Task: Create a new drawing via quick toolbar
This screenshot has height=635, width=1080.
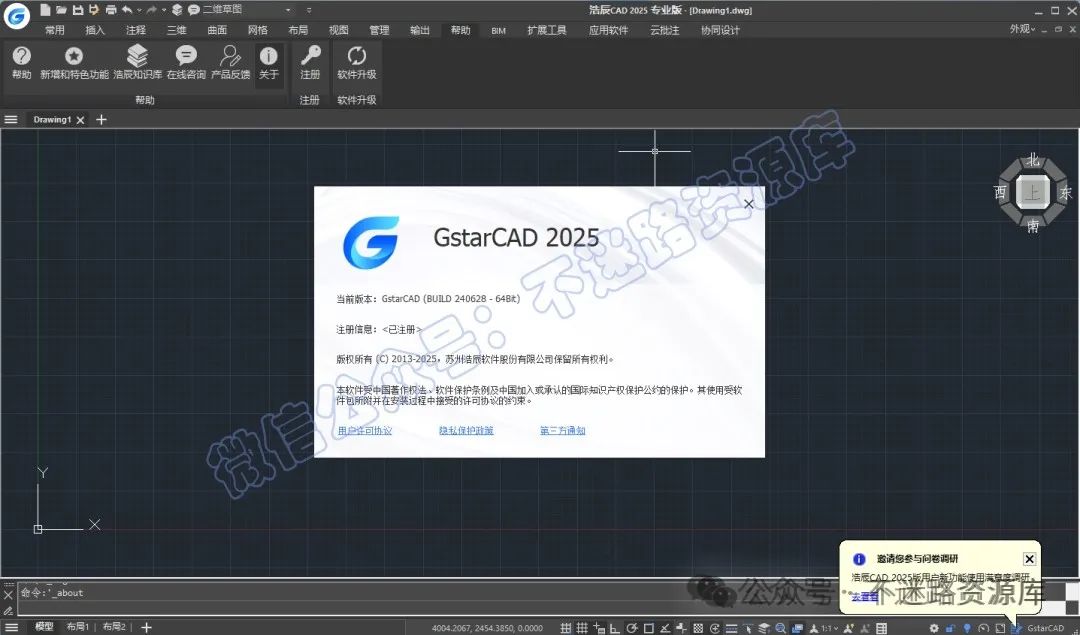Action: pyautogui.click(x=45, y=10)
